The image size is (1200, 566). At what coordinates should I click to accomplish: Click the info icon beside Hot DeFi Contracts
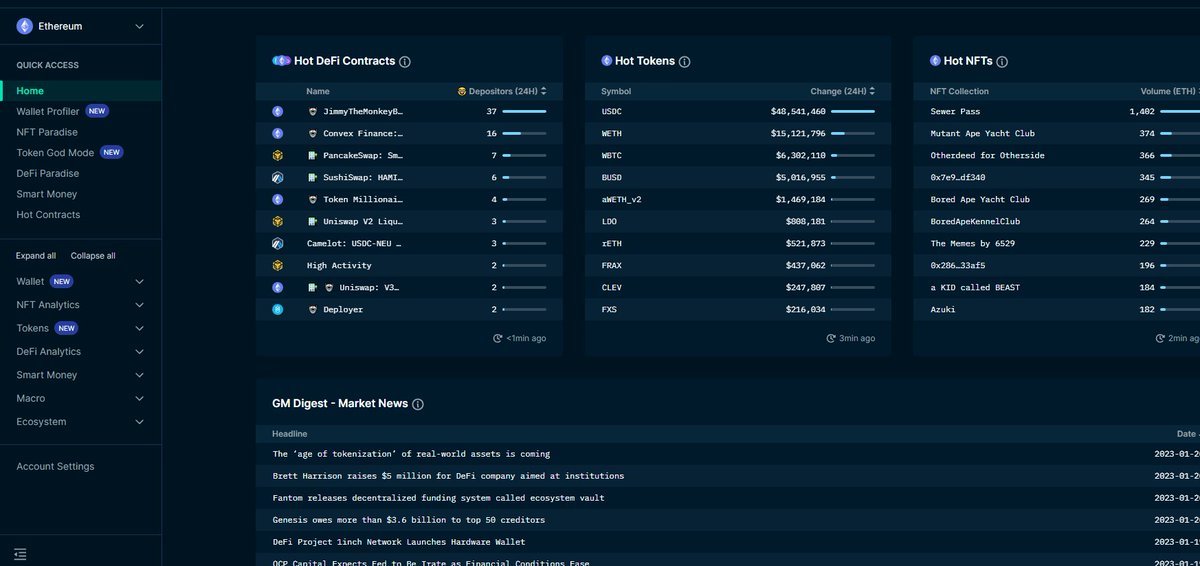(x=405, y=62)
